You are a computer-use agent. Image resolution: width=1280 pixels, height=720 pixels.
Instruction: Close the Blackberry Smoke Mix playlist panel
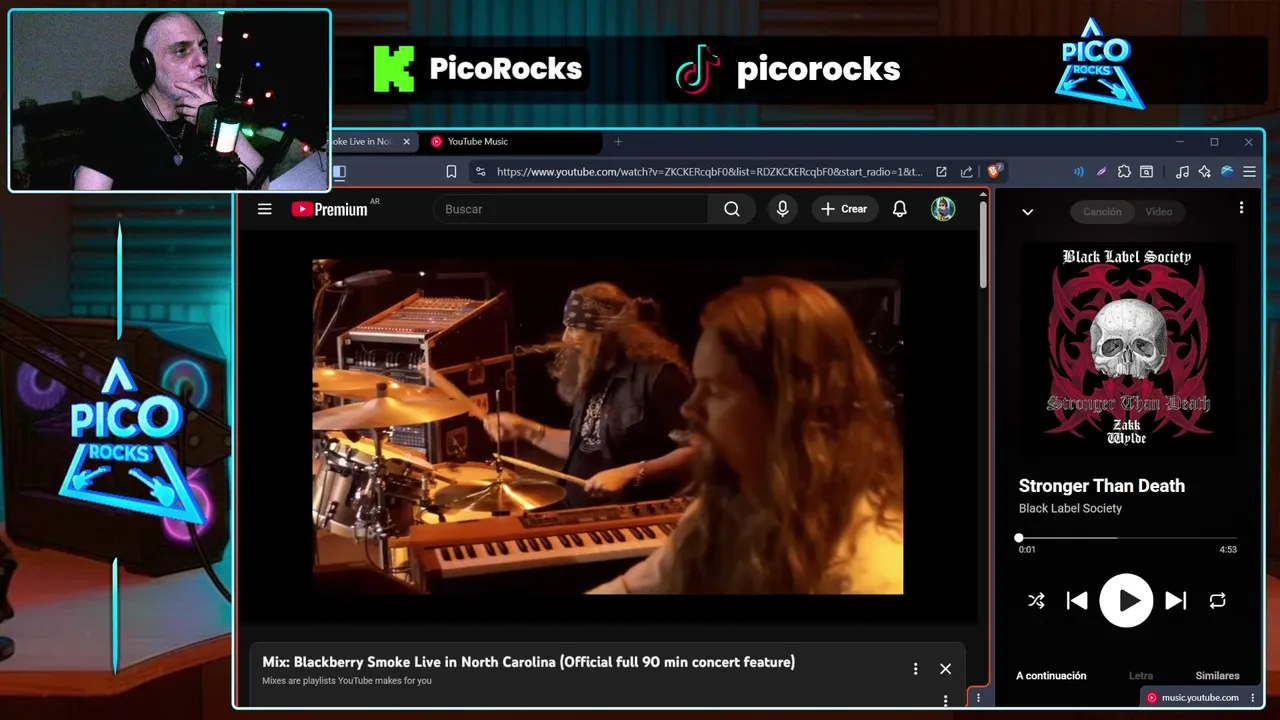[x=945, y=669]
